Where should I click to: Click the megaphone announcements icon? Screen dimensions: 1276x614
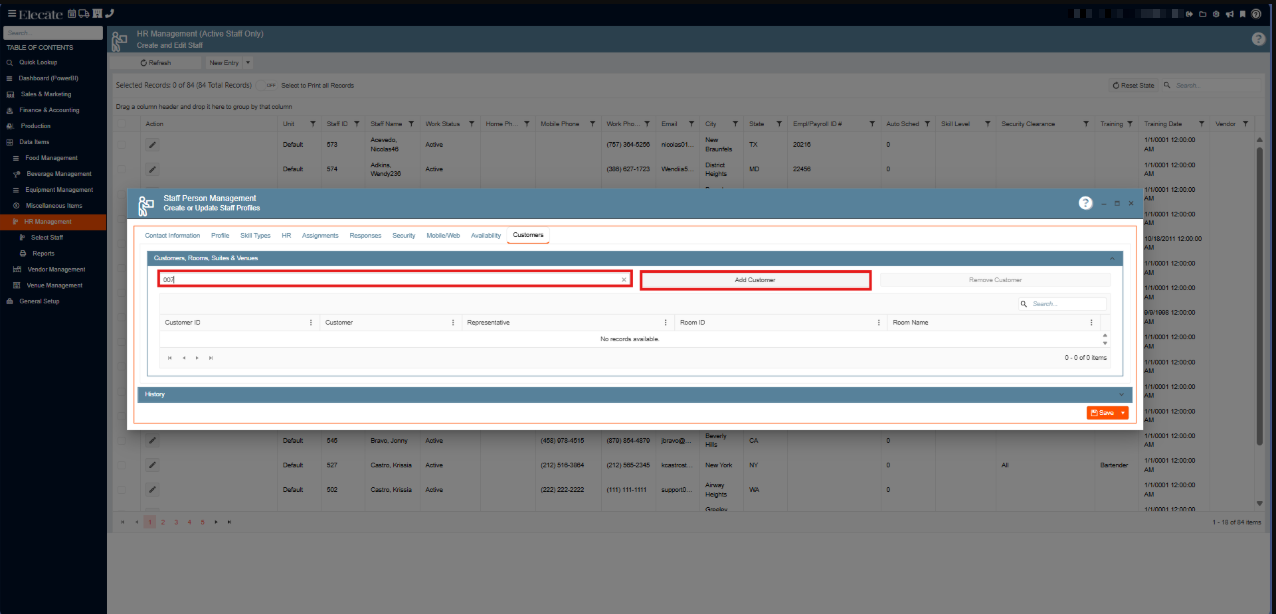1229,14
